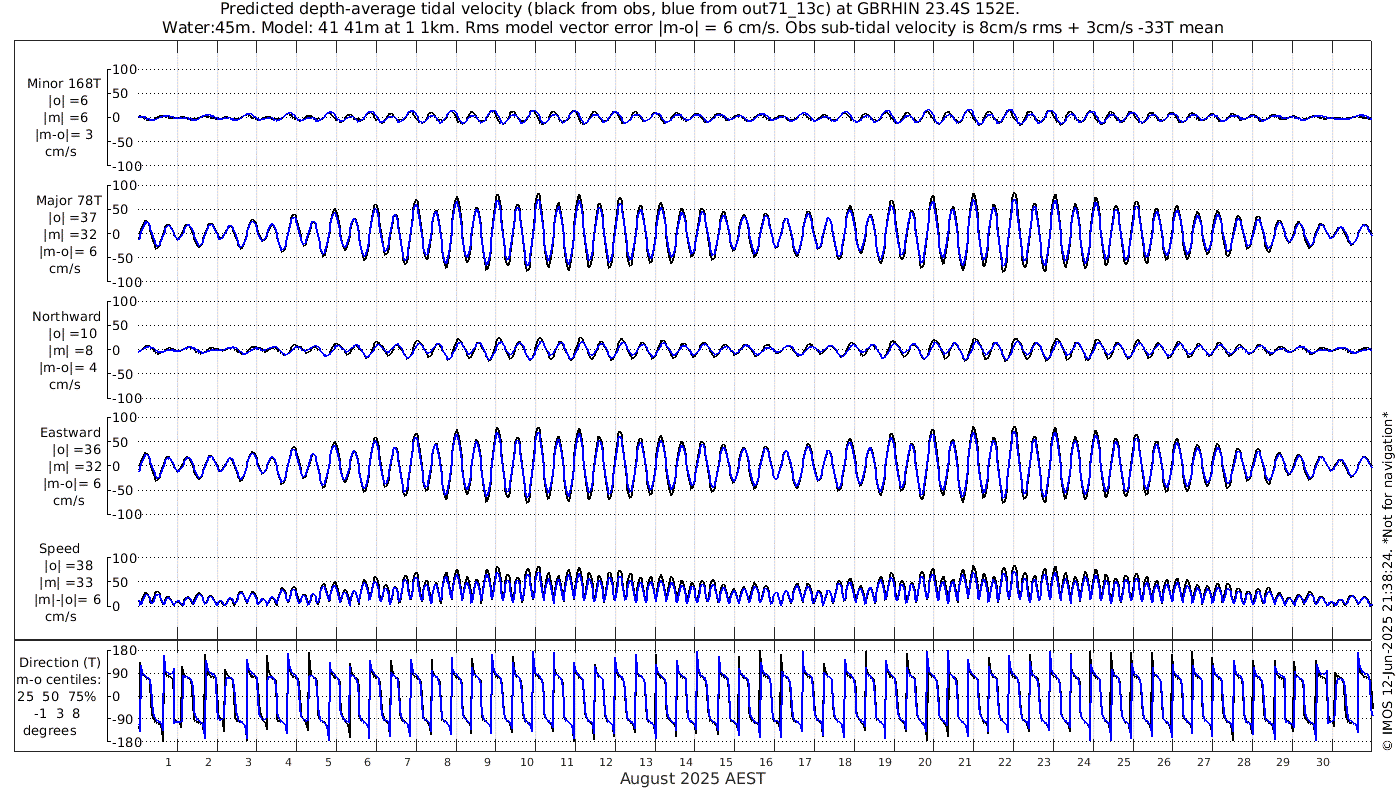Click the 'August 2025 AEST' axis title
The width and height of the screenshot is (1400, 800).
click(692, 779)
